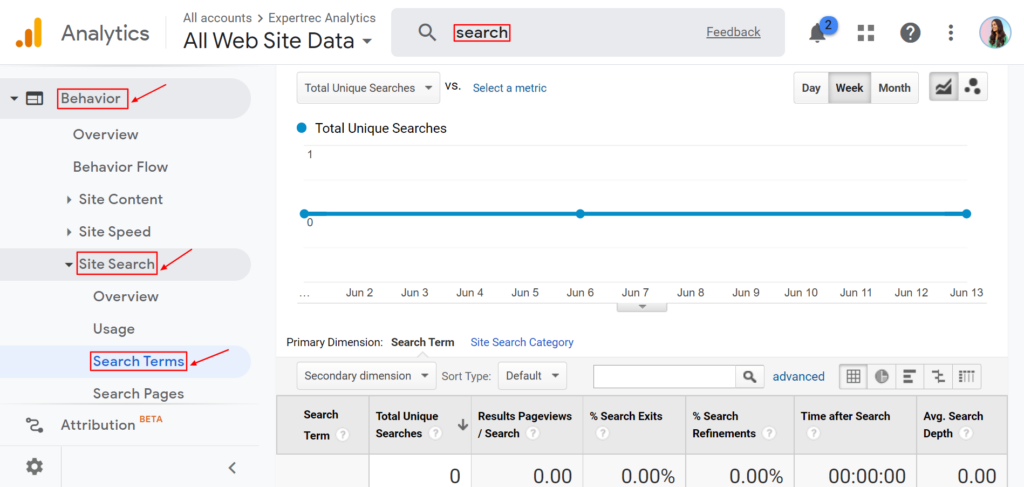
Task: Open Site Search Overview report
Action: click(125, 296)
